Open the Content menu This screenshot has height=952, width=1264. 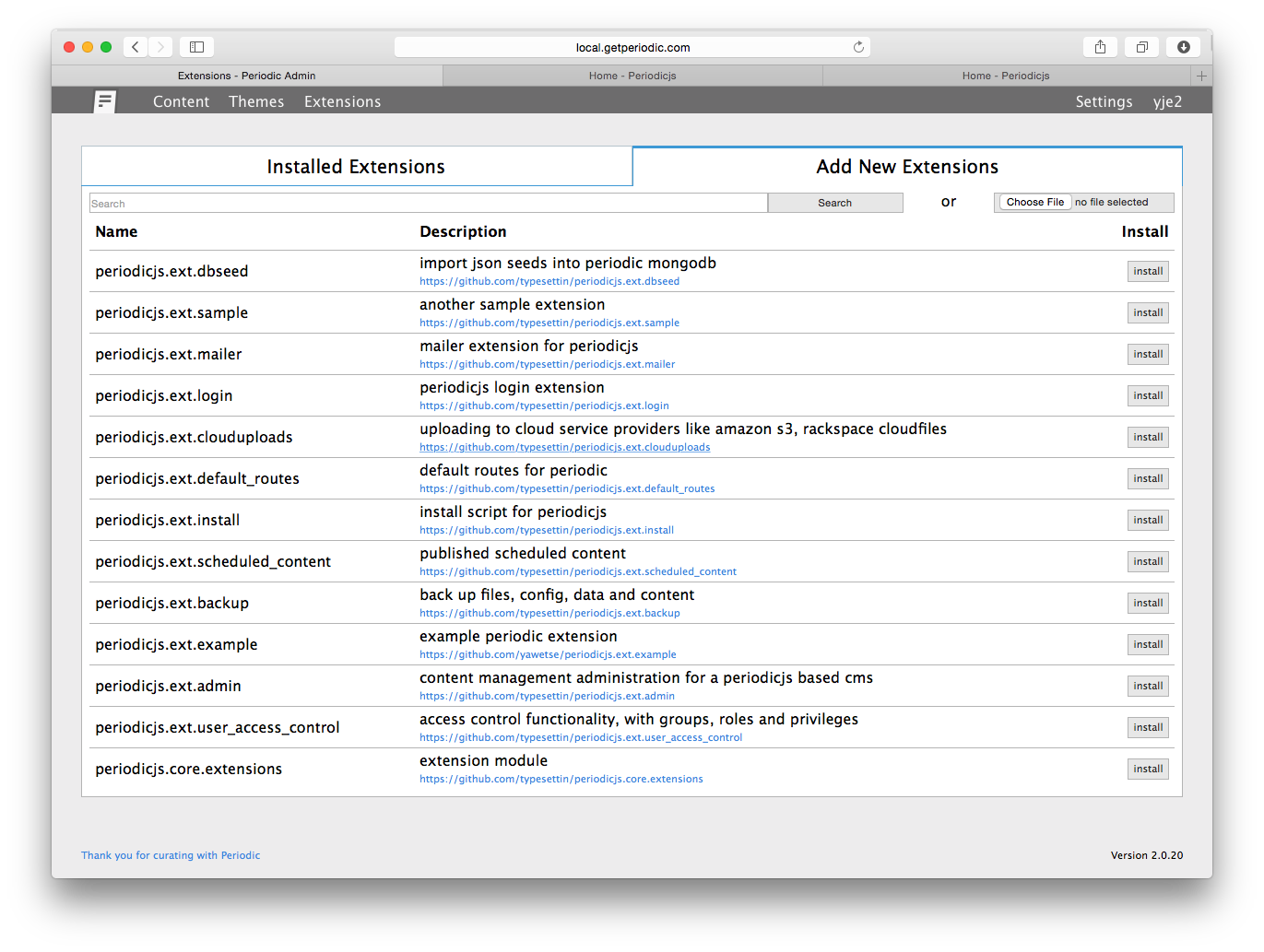(x=181, y=101)
